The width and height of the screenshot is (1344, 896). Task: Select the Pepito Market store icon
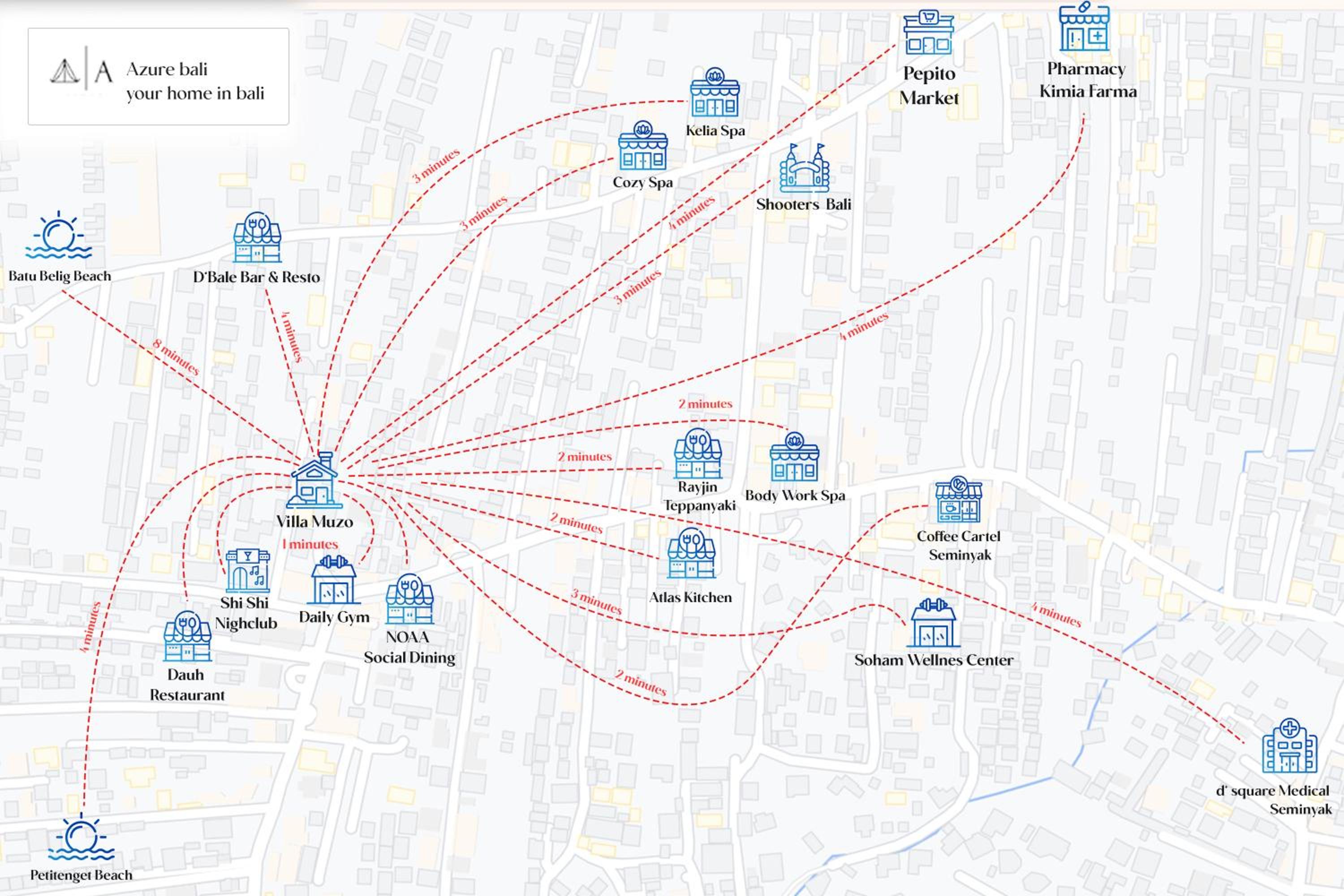click(929, 31)
